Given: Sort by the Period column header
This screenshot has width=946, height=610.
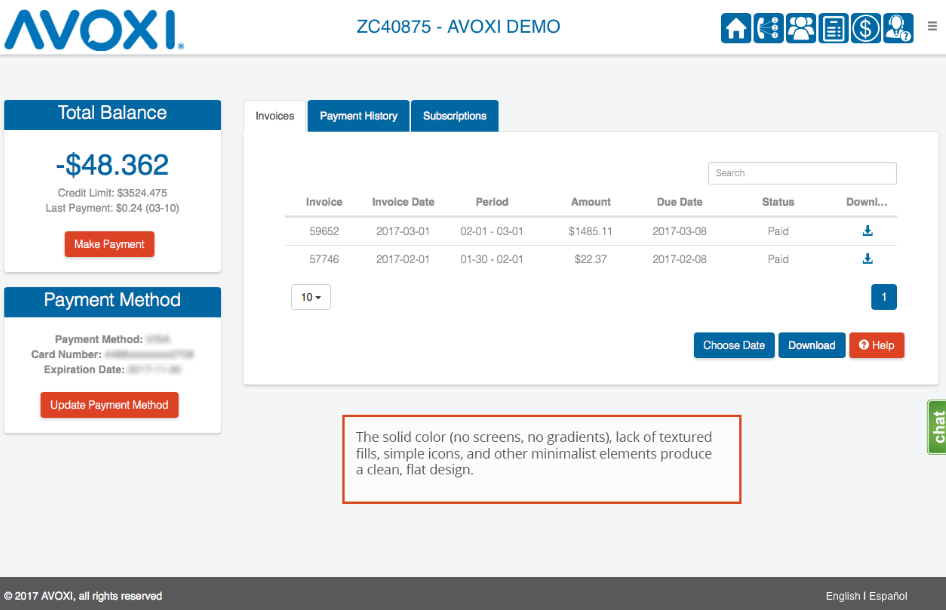Looking at the screenshot, I should pyautogui.click(x=492, y=202).
